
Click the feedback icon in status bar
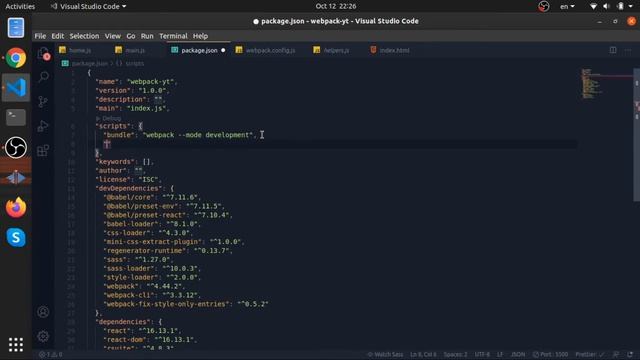coord(616,354)
